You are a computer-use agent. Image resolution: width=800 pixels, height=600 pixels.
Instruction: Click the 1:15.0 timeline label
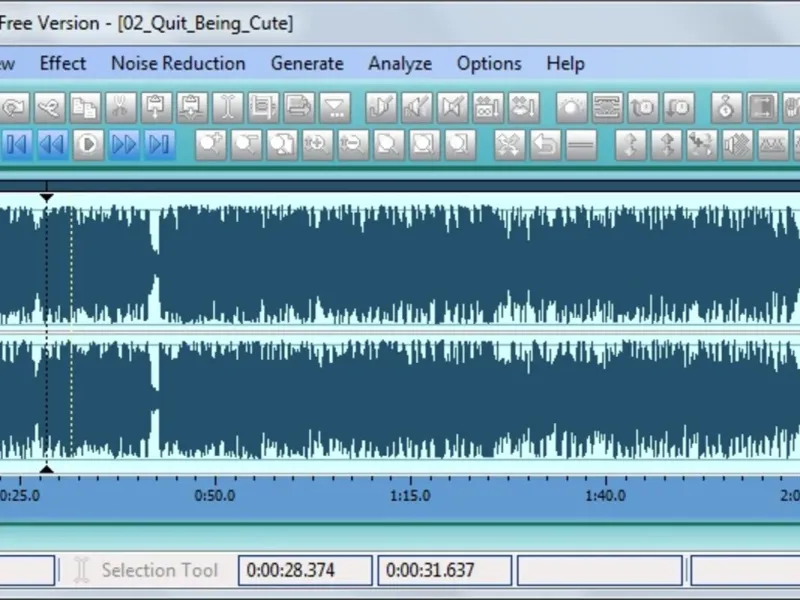pos(410,495)
